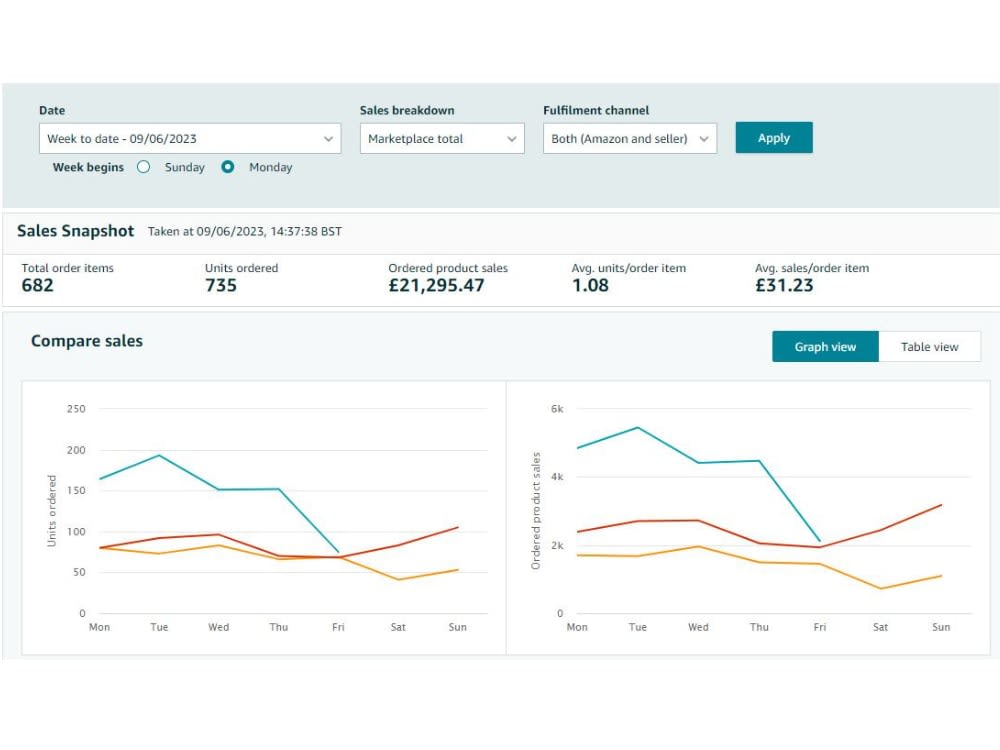Click the Sales Snapshot heading
This screenshot has height=750, width=1000.
point(75,231)
